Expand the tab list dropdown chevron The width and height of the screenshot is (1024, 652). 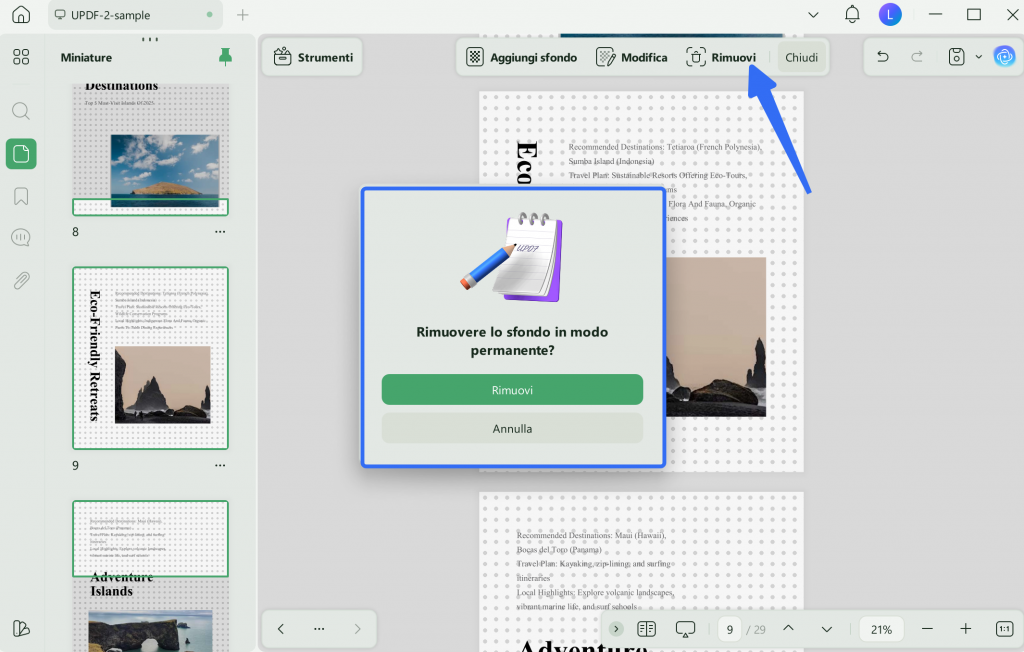point(813,14)
